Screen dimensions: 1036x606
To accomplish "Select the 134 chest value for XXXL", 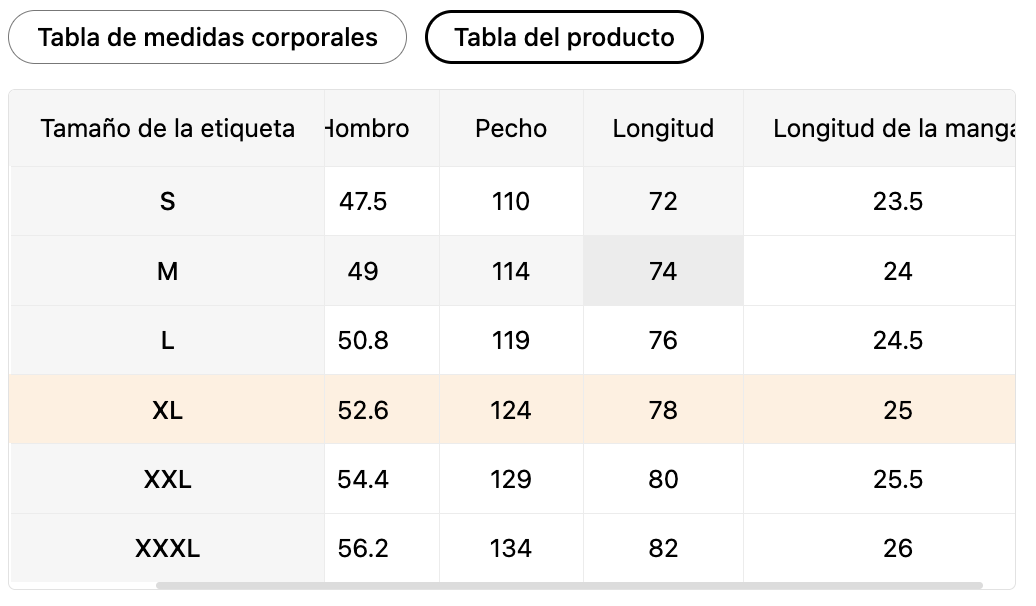I will (x=511, y=548).
